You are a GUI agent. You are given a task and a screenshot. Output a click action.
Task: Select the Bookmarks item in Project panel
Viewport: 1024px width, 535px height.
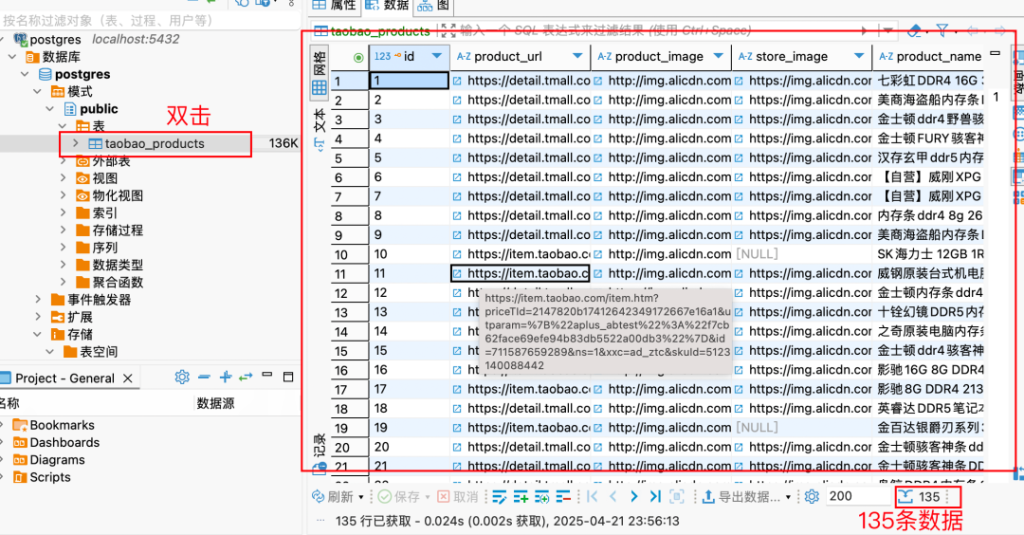pos(61,425)
